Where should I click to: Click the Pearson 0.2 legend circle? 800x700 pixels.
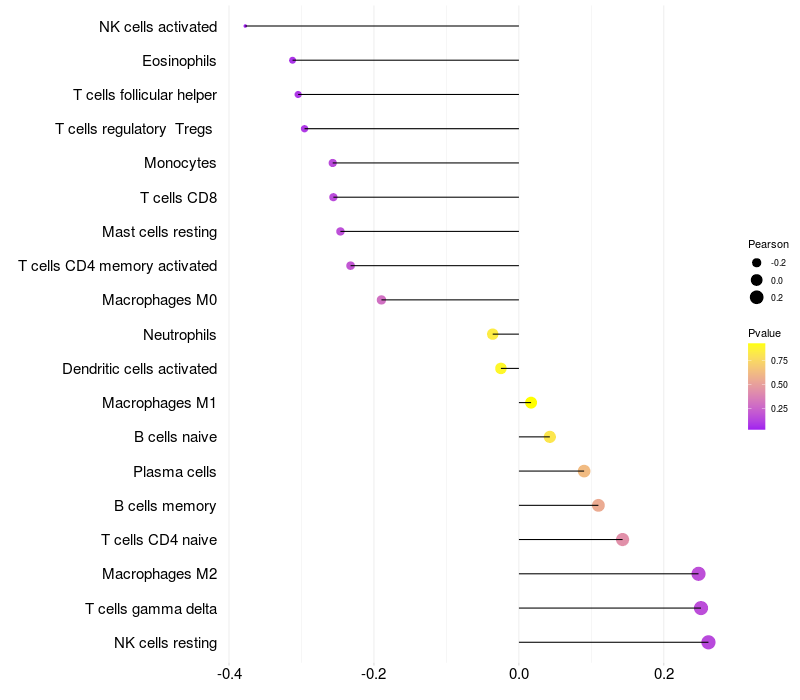756,297
